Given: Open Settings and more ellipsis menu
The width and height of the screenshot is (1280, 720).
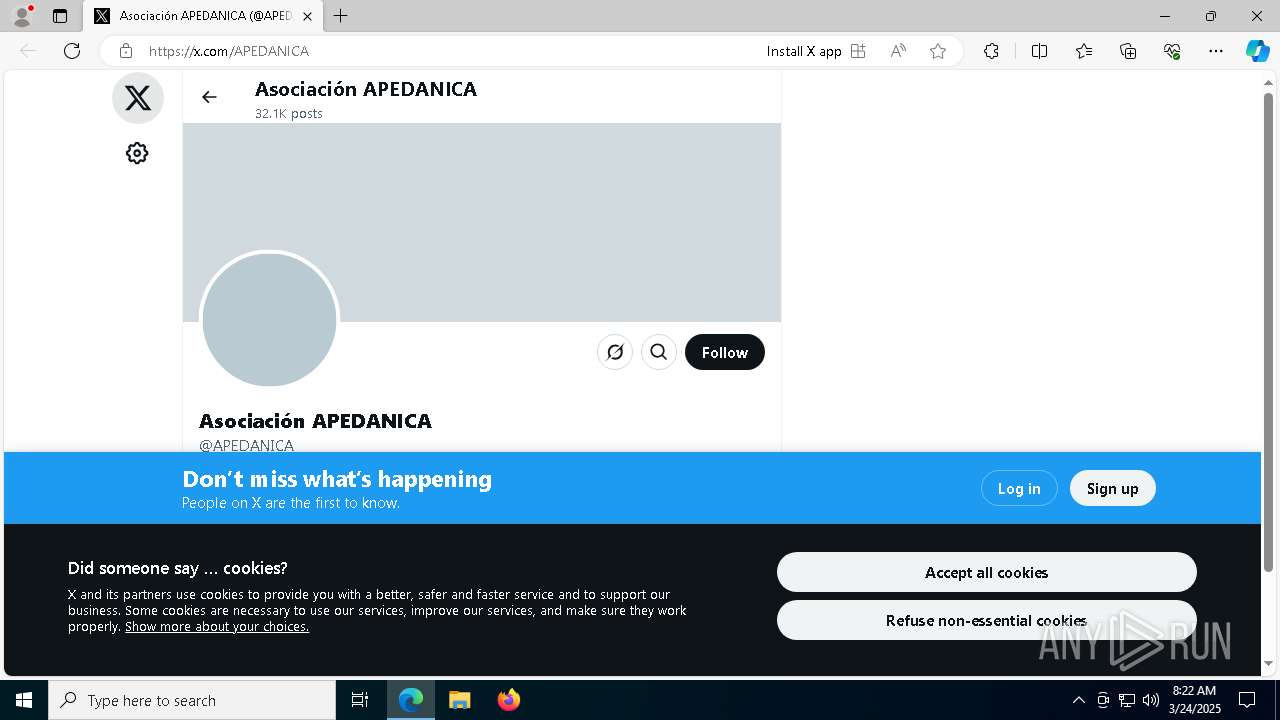Looking at the screenshot, I should tap(1216, 51).
